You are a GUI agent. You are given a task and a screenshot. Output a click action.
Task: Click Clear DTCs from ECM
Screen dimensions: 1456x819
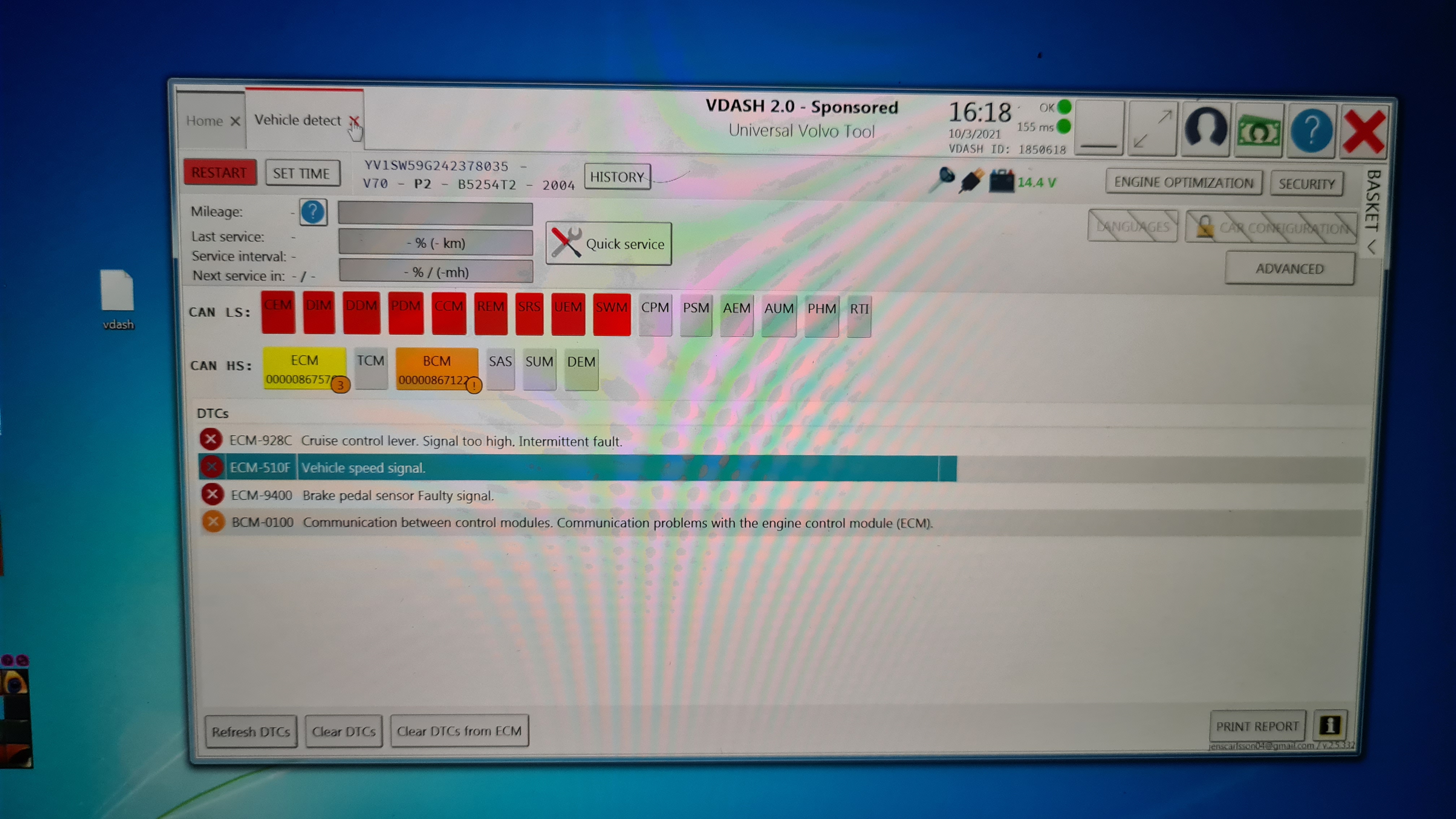(459, 731)
